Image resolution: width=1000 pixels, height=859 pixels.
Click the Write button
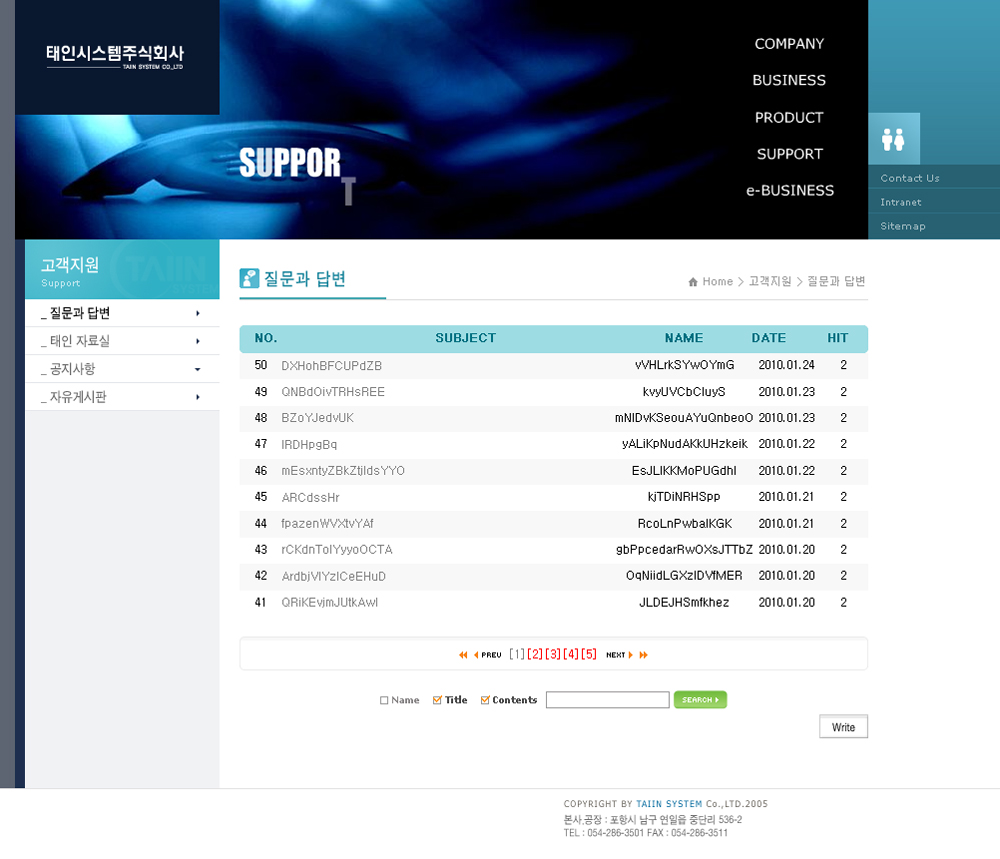843,727
